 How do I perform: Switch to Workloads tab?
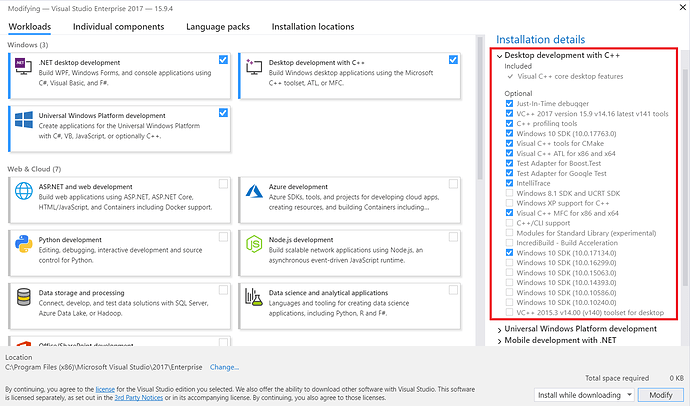[29, 27]
